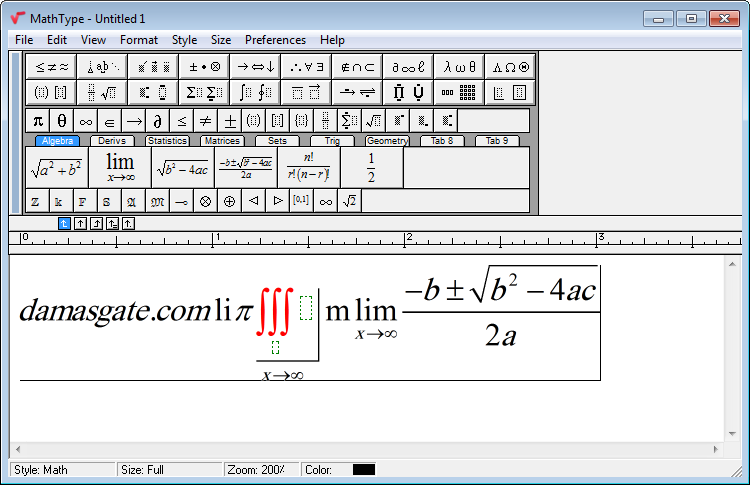
Task: Open the arrow symbols palette
Action: pos(255,66)
